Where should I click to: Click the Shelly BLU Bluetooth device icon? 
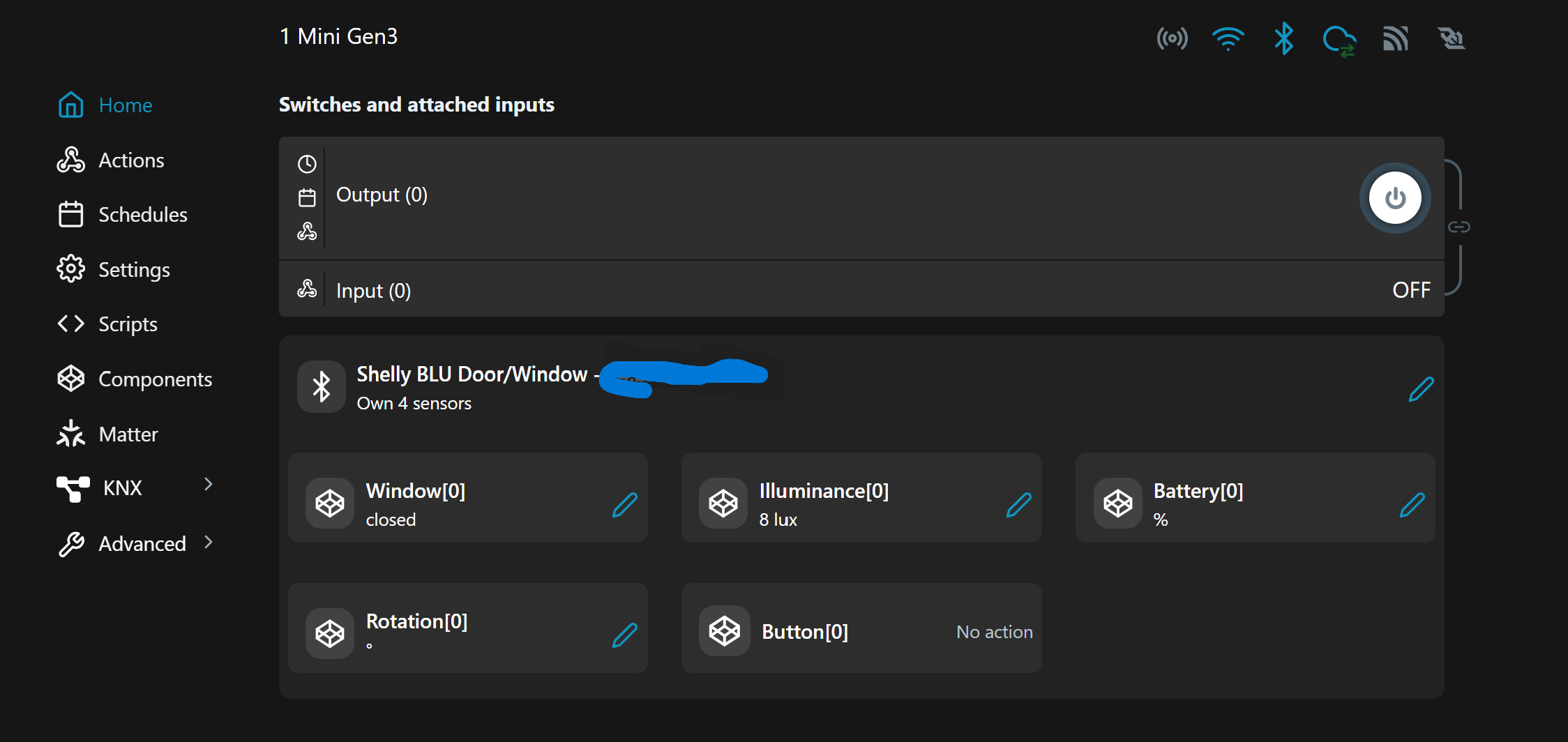322,387
